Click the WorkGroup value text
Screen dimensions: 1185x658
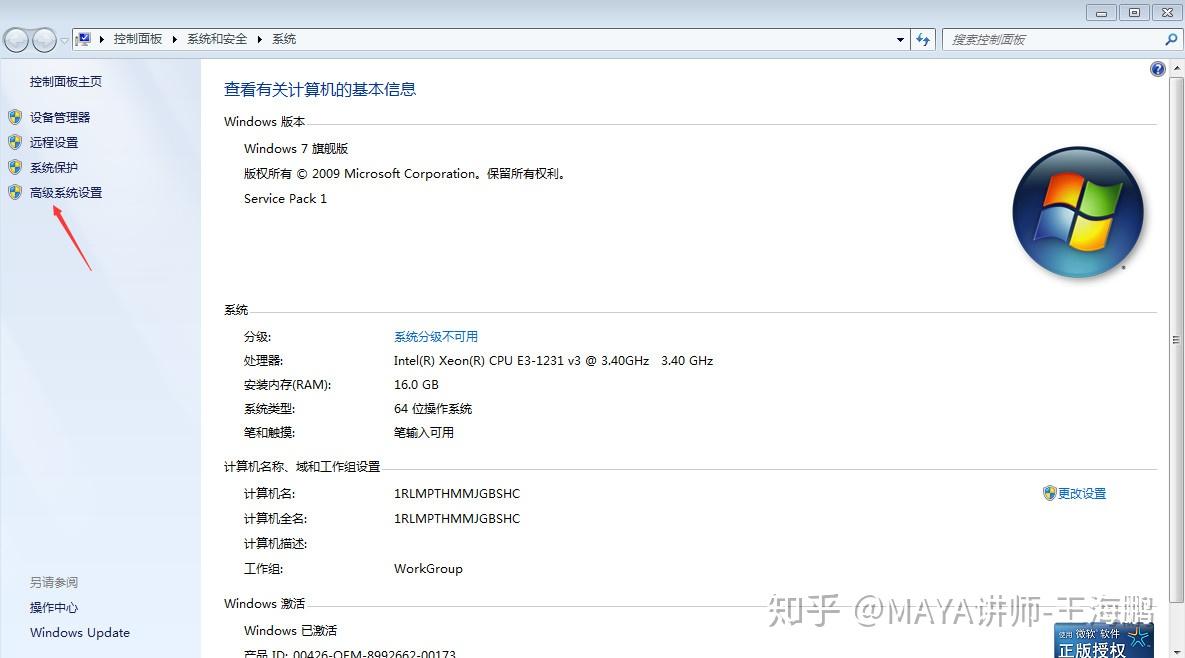pos(428,568)
